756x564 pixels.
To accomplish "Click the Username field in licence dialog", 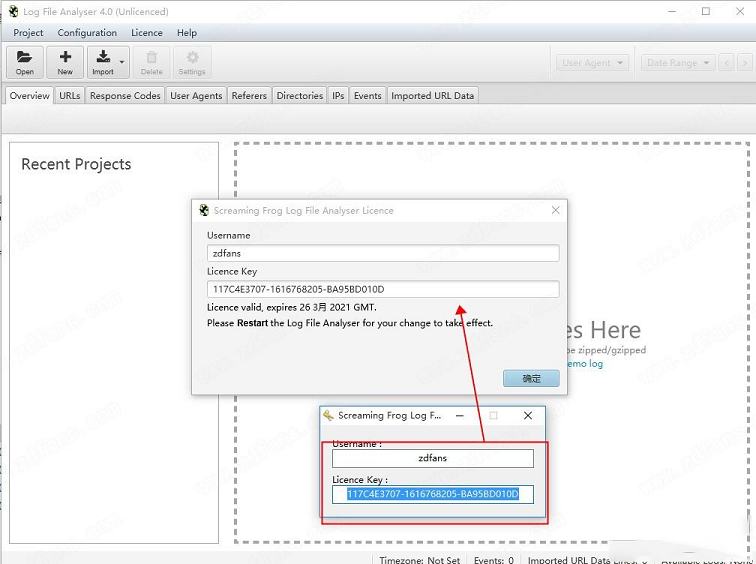I will click(x=383, y=254).
